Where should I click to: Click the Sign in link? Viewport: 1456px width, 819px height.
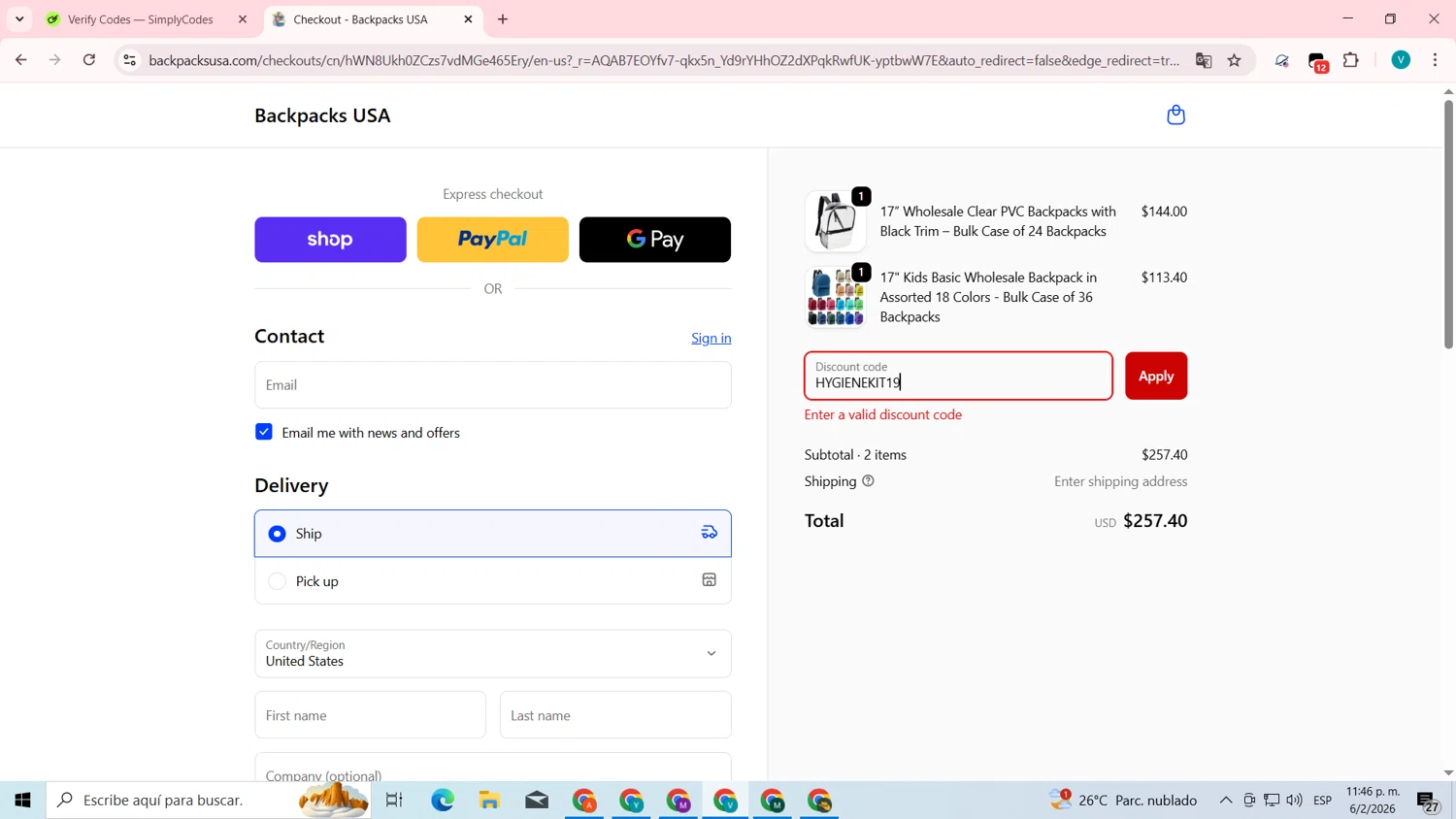(x=711, y=338)
